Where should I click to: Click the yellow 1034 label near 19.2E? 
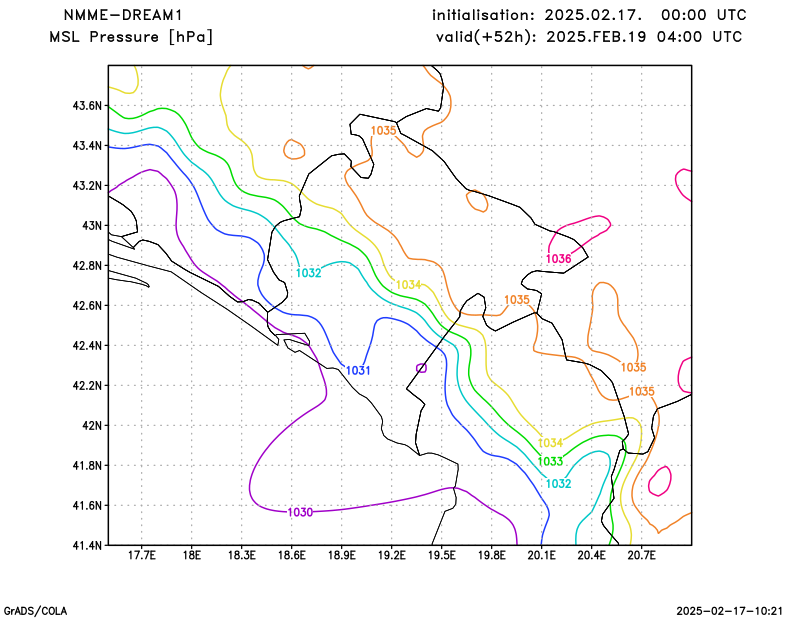pos(409,285)
